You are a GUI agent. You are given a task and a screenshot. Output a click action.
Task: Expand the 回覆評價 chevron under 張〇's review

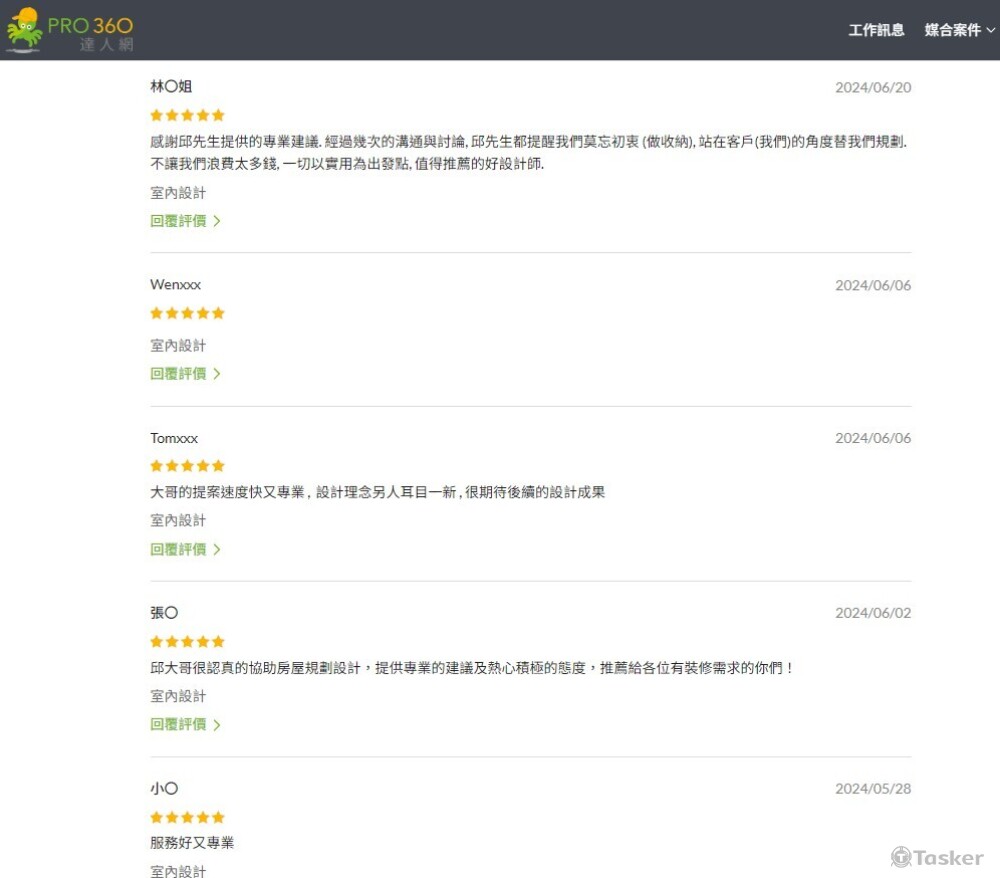point(217,724)
